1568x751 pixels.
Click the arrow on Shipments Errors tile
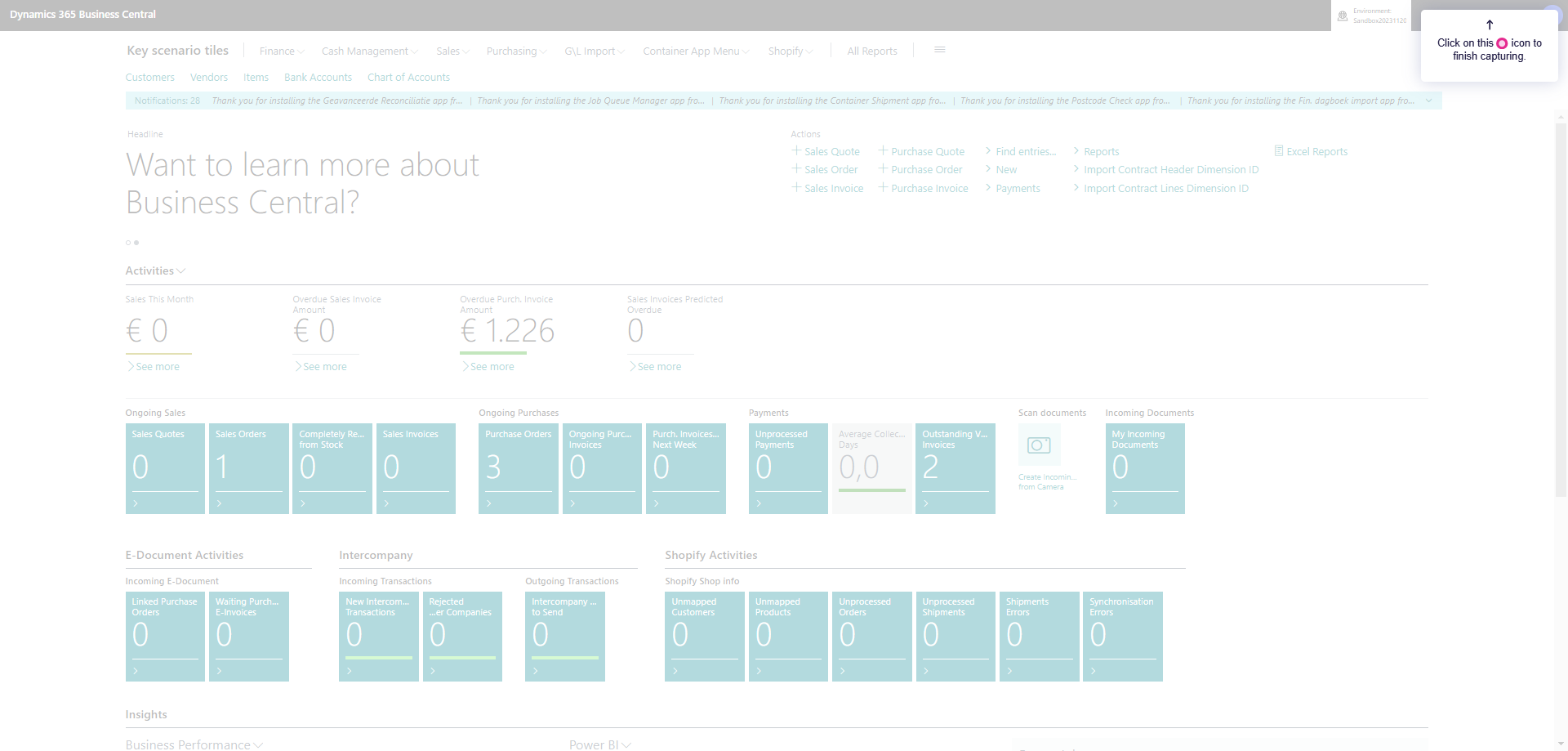click(x=1010, y=671)
